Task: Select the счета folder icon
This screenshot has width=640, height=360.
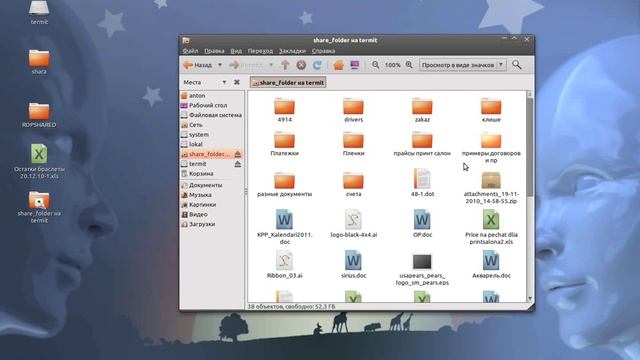Action: [x=353, y=181]
